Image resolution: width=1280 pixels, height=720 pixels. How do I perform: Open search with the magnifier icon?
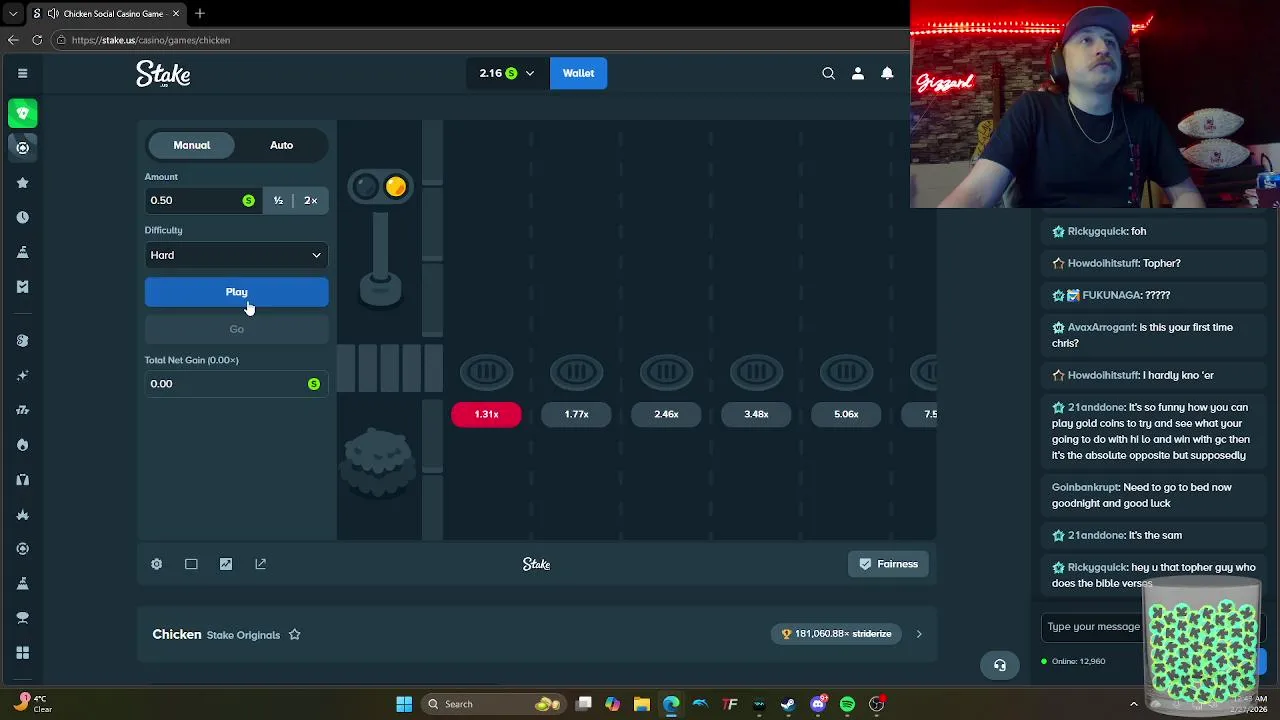click(x=828, y=73)
